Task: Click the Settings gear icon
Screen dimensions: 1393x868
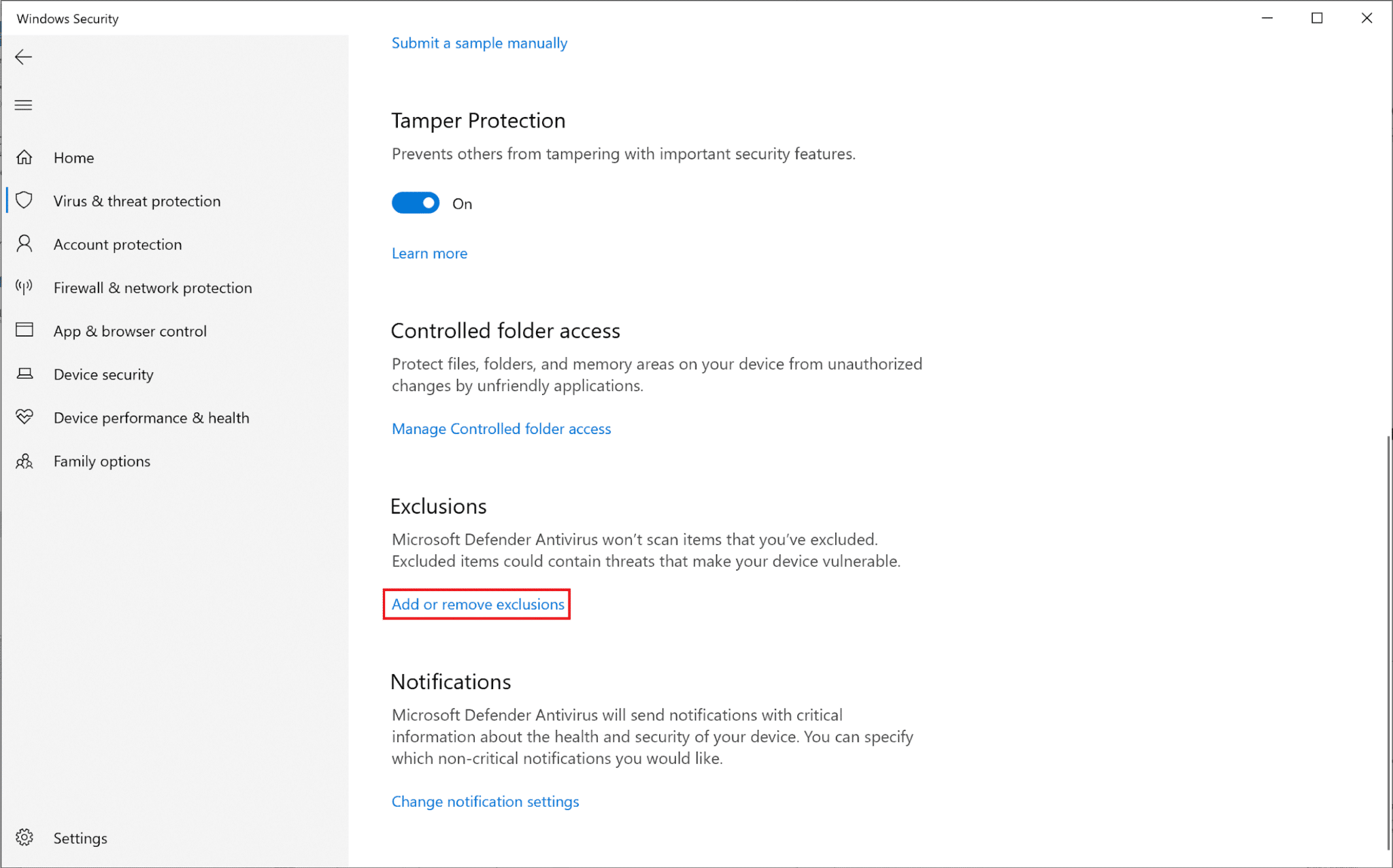Action: coord(24,837)
